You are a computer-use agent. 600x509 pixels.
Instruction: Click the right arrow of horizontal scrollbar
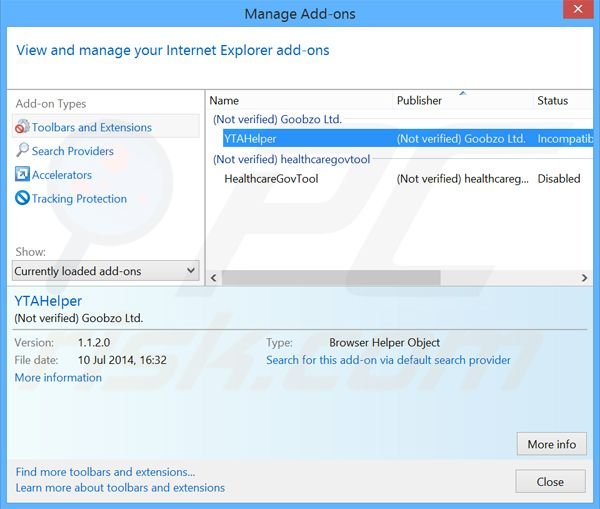coord(584,278)
